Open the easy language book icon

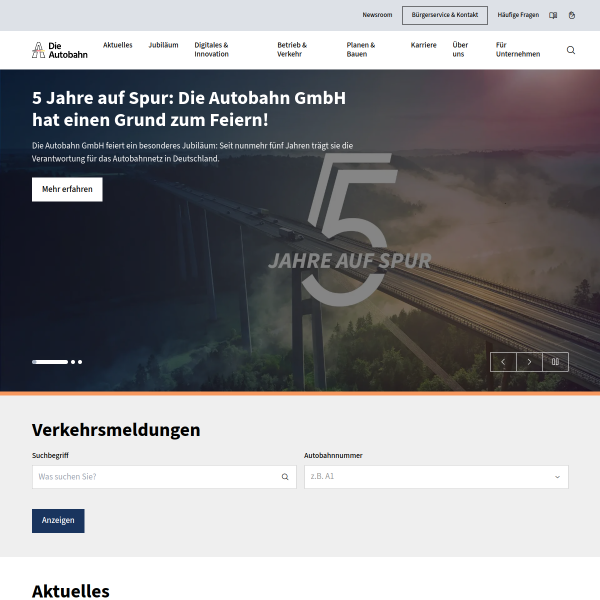click(553, 15)
